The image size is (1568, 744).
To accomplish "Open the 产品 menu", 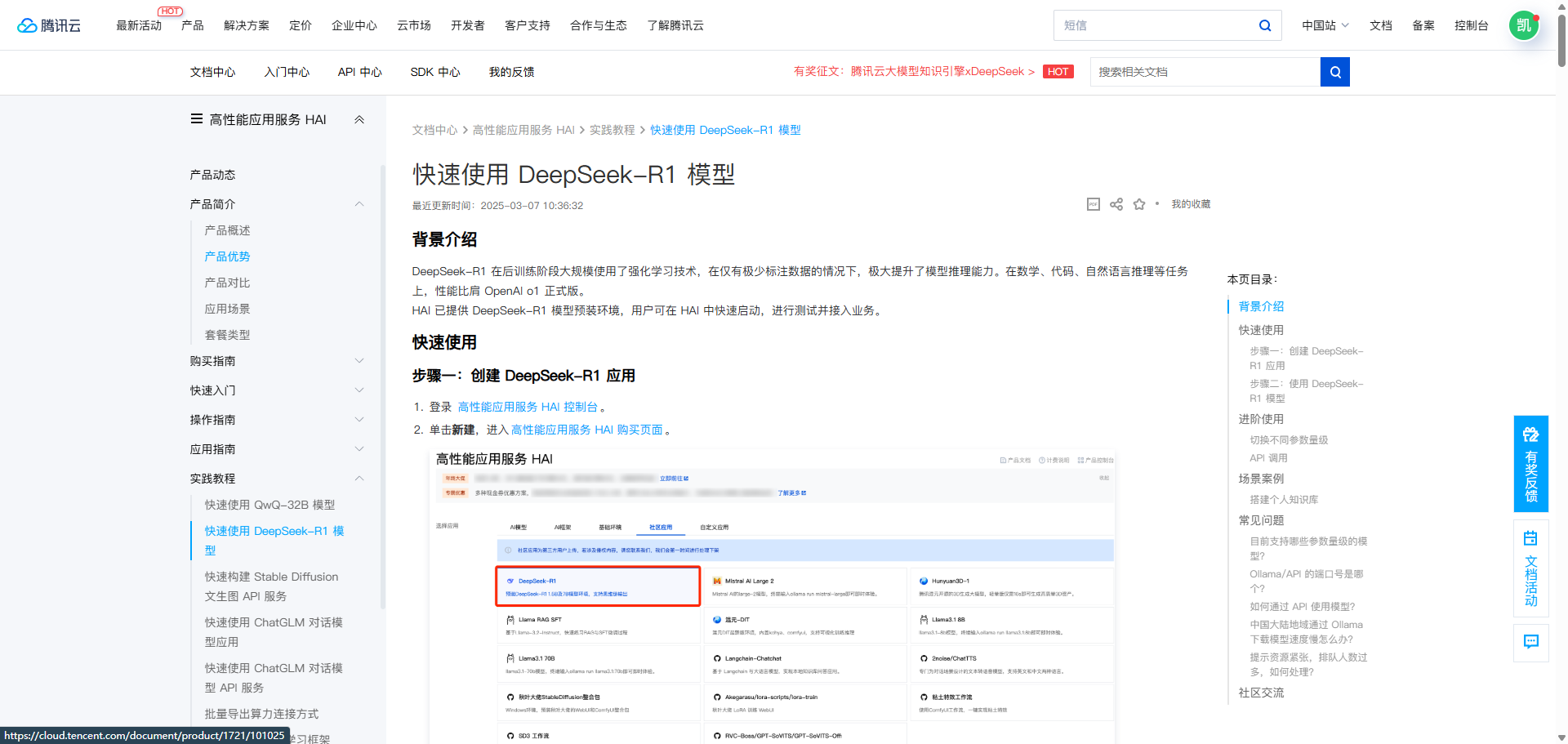I will [x=193, y=25].
